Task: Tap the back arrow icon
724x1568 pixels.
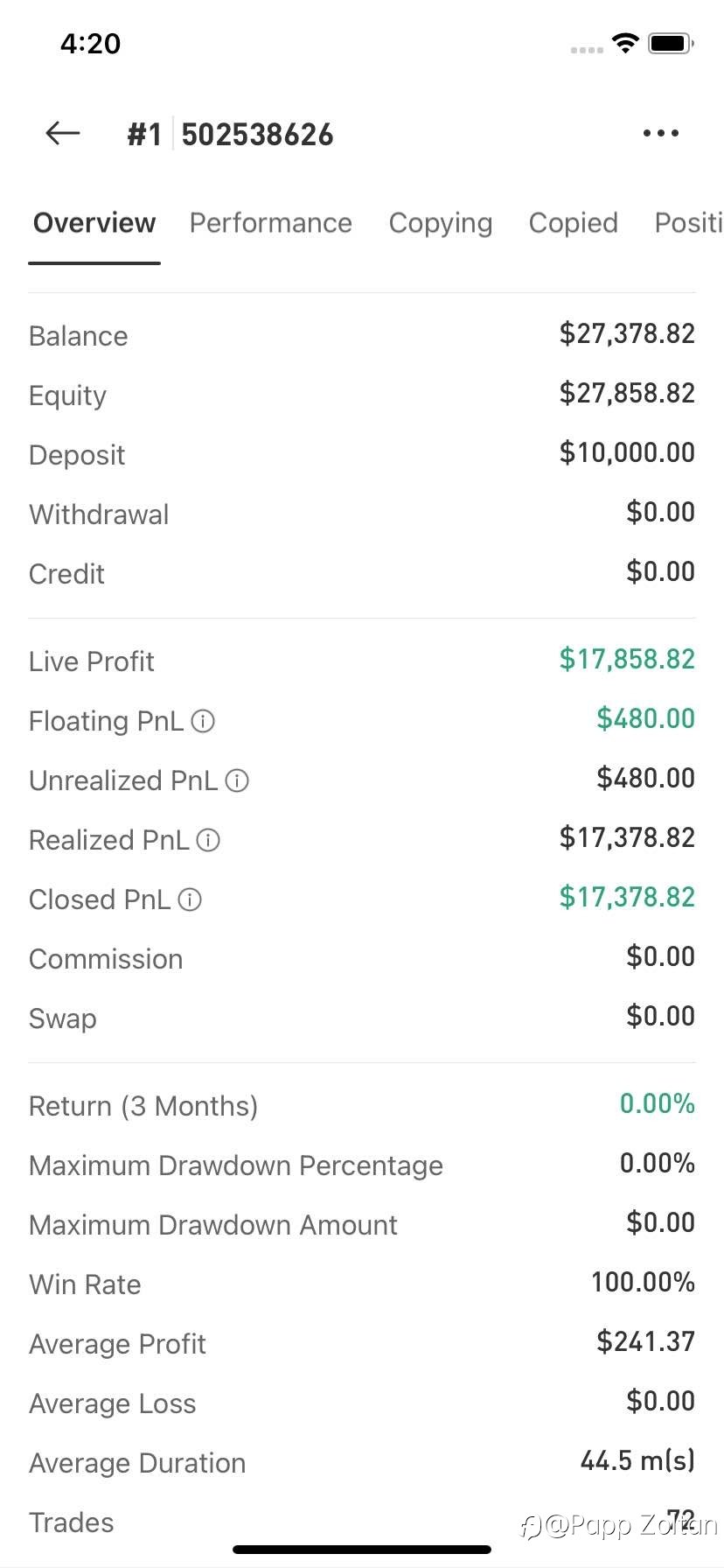Action: click(63, 133)
